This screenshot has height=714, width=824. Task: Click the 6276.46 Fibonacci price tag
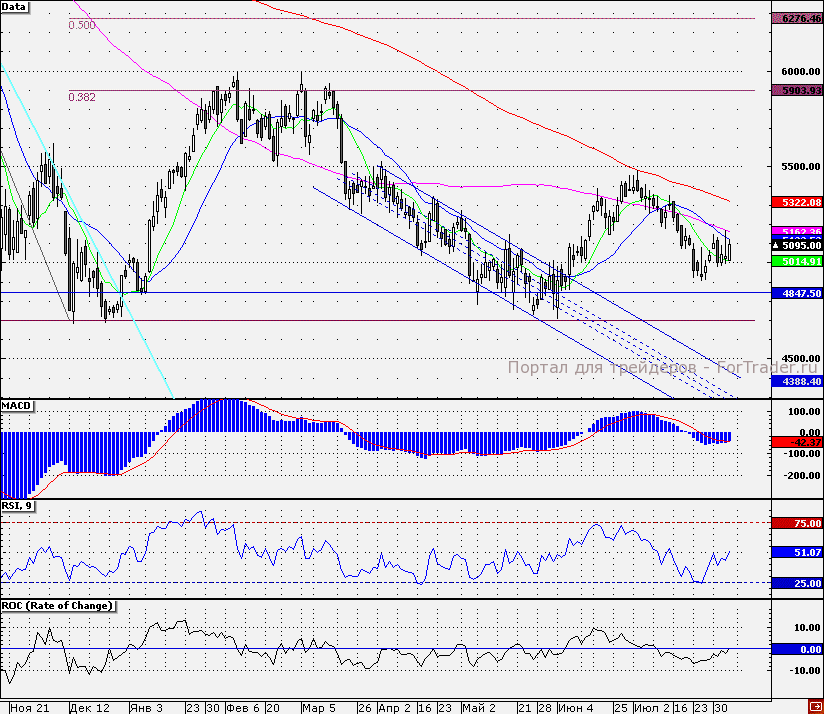pos(797,18)
